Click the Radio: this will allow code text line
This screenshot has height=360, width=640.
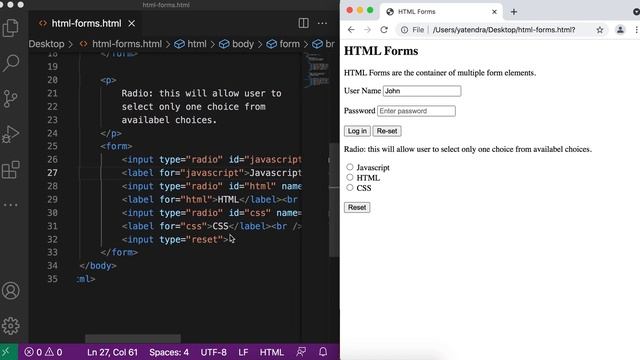[201, 93]
